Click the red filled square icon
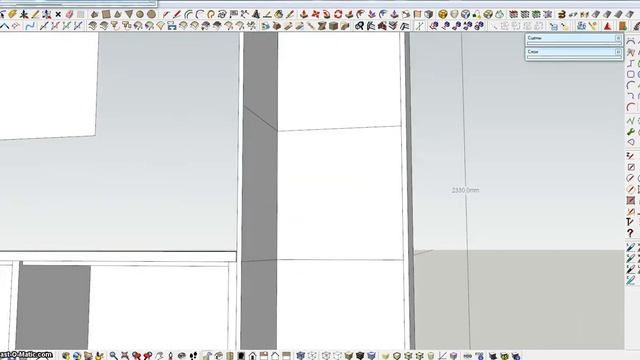Image resolution: width=640 pixels, height=360 pixels. [631, 200]
